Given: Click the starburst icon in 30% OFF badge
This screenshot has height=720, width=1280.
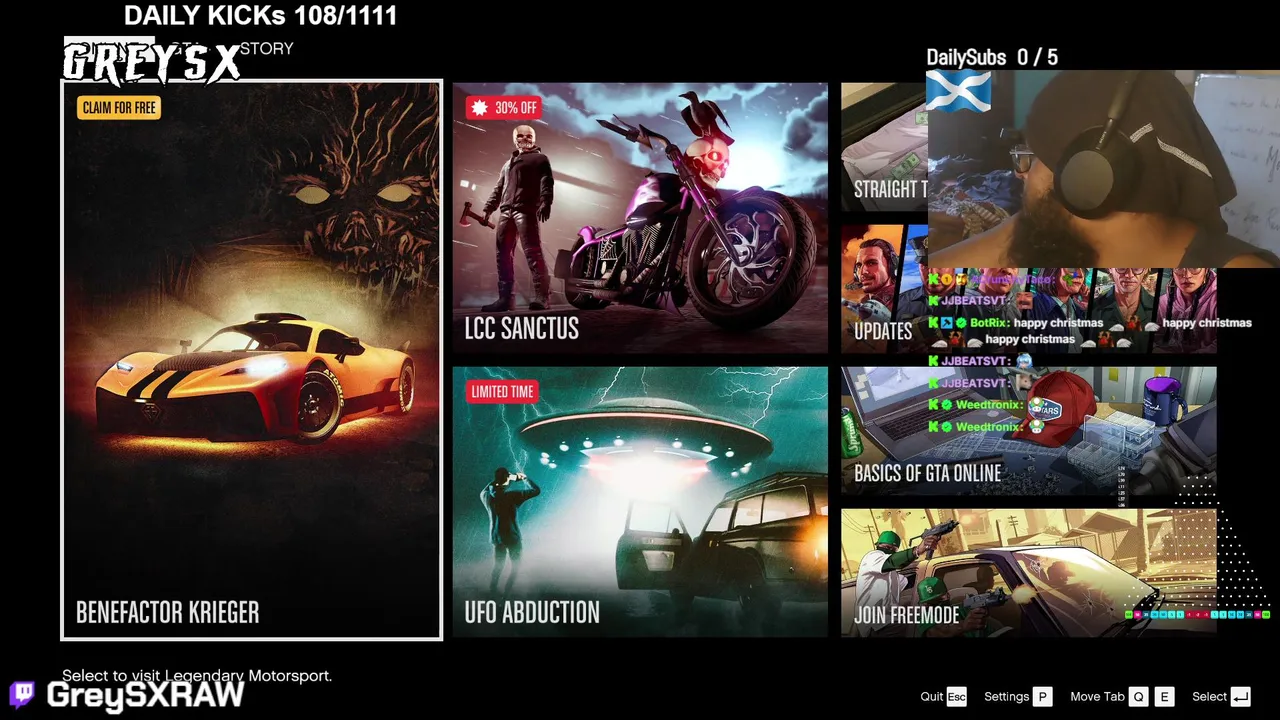Looking at the screenshot, I should [x=480, y=107].
